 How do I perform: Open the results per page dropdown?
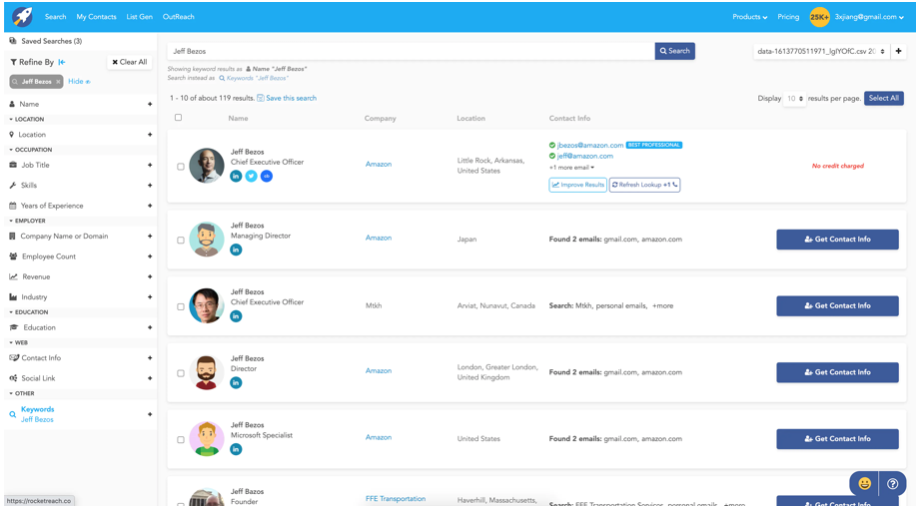click(x=794, y=99)
